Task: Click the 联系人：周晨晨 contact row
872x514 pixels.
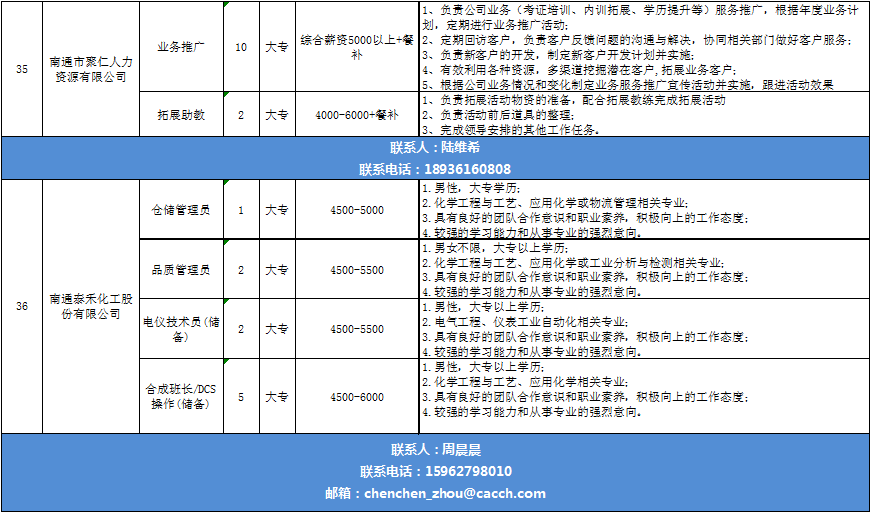Action: [435, 450]
